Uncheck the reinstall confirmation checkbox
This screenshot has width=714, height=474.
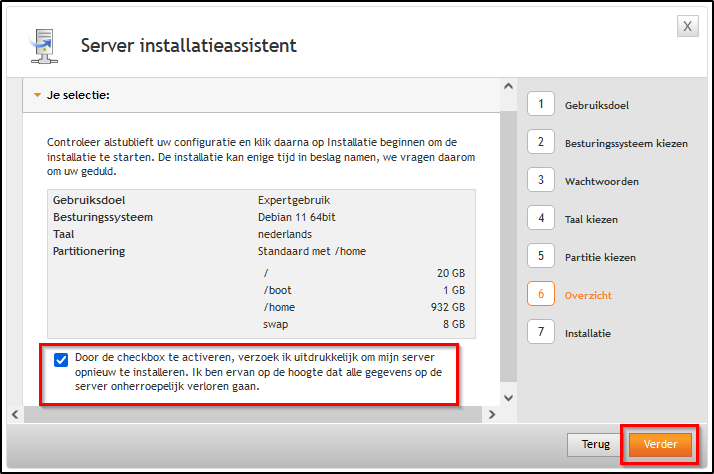pyautogui.click(x=62, y=359)
